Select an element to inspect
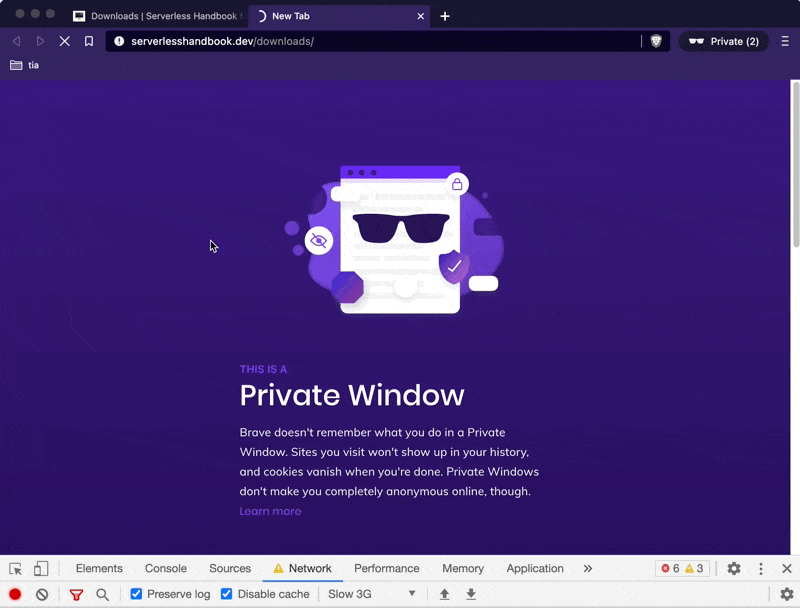Screen dimensions: 800x608 15,569
